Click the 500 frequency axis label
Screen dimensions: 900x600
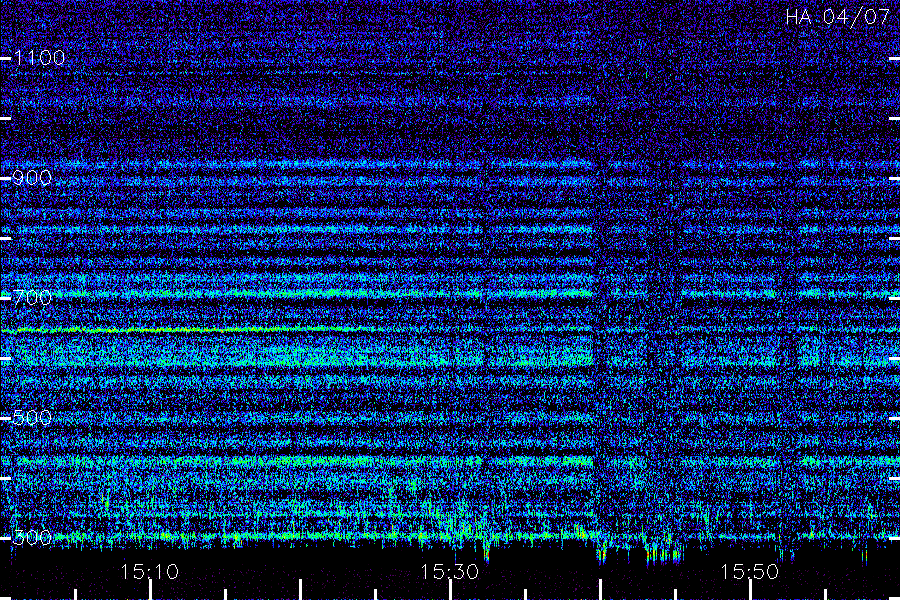click(32, 418)
